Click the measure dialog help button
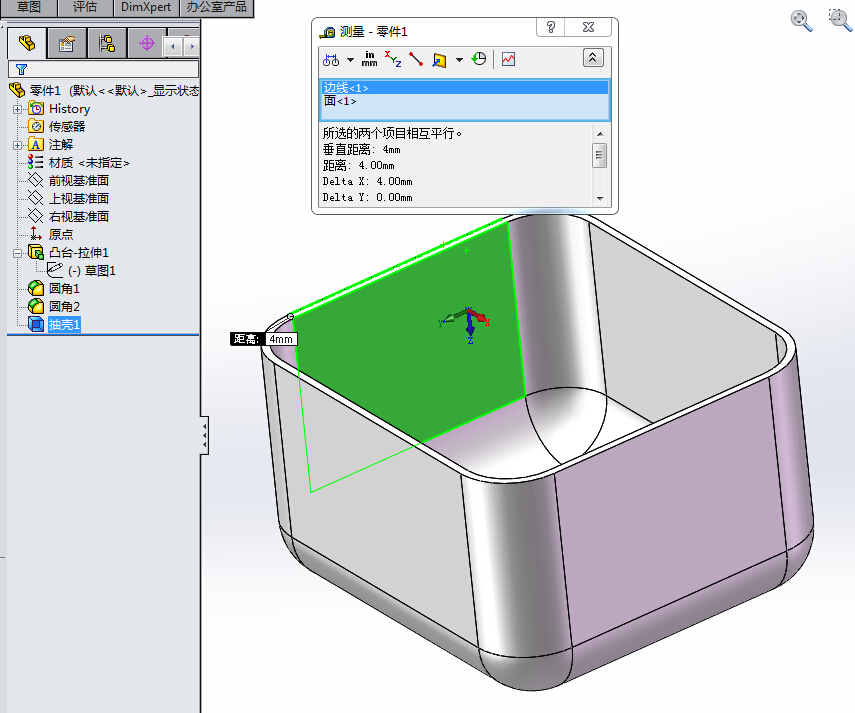The width and height of the screenshot is (855, 713). pos(549,27)
